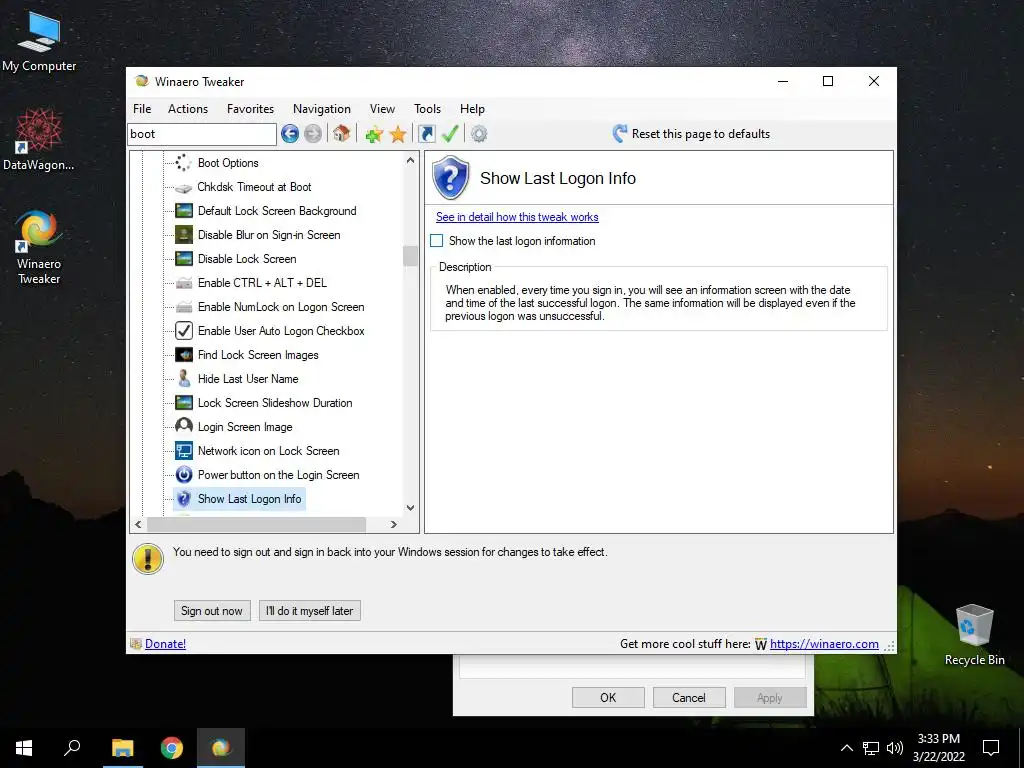Click the tree's scroll down arrow
1024x768 pixels.
click(410, 507)
